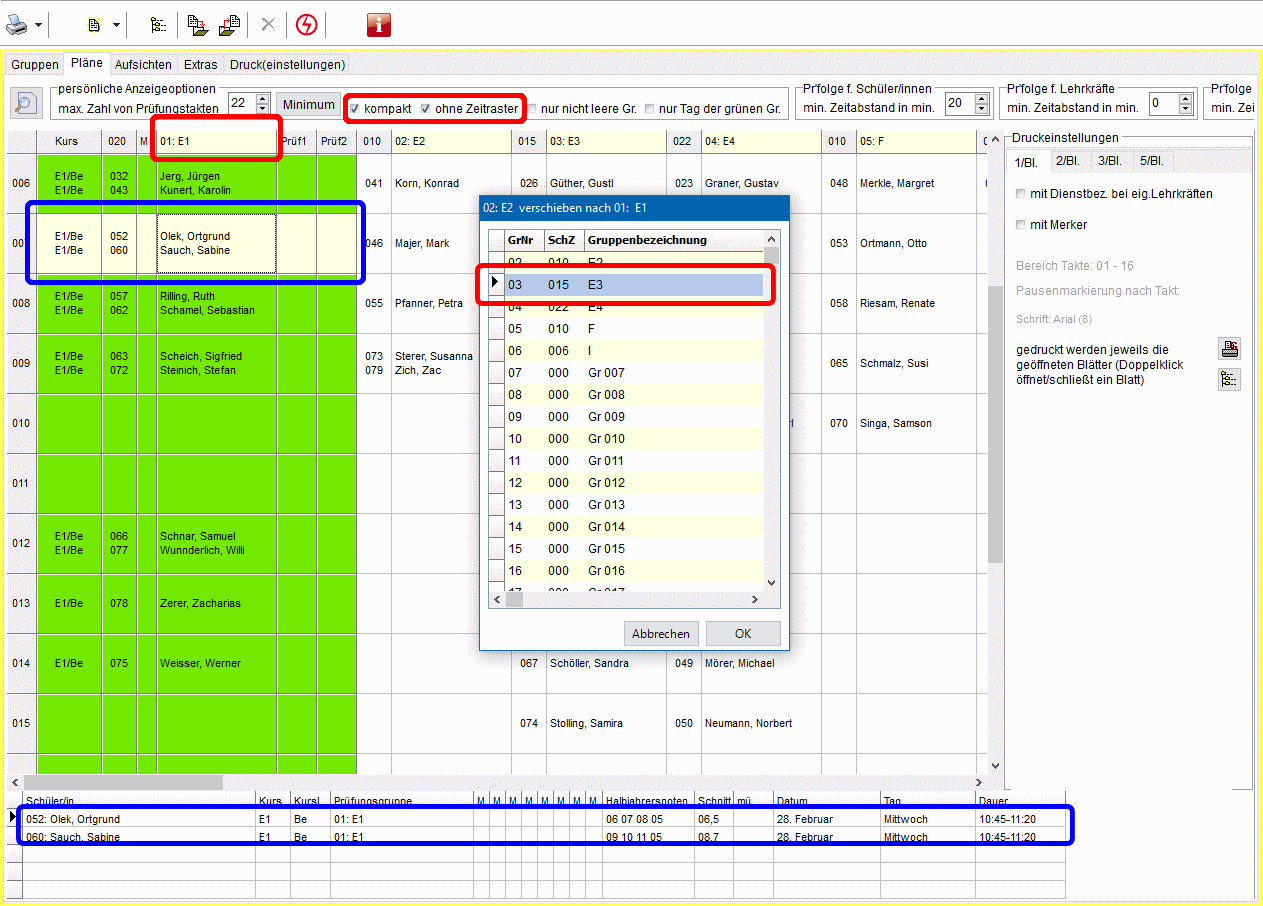This screenshot has height=906, width=1263.
Task: Open the dropdown arrow beside the printer icon
Action: pos(39,25)
